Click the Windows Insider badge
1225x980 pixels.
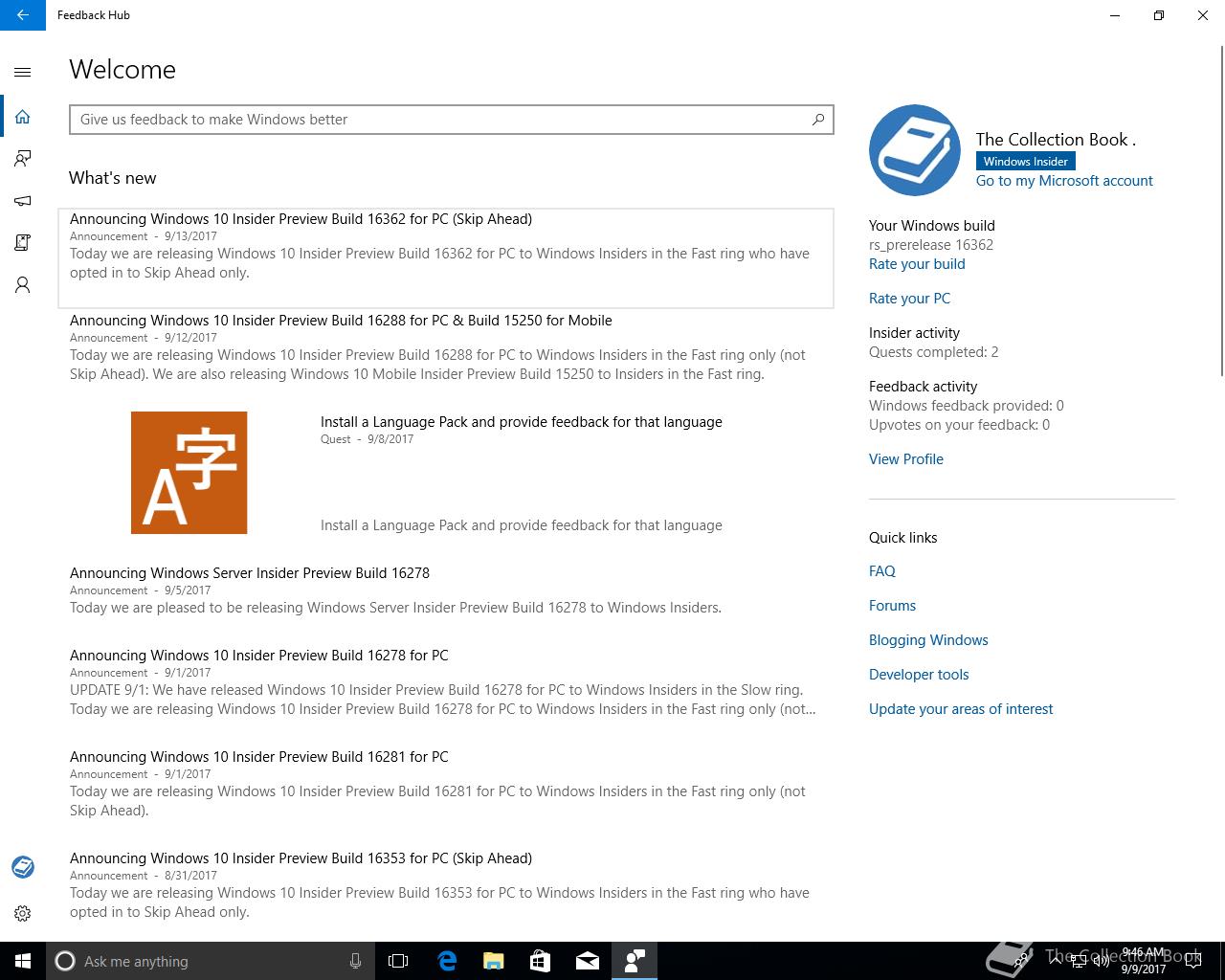(1025, 162)
